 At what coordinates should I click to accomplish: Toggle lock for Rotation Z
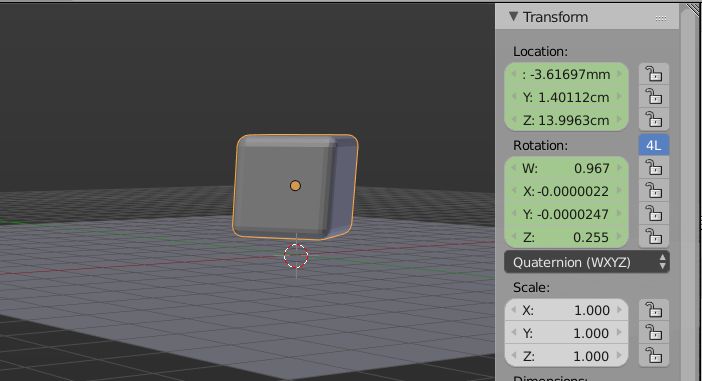pyautogui.click(x=654, y=237)
